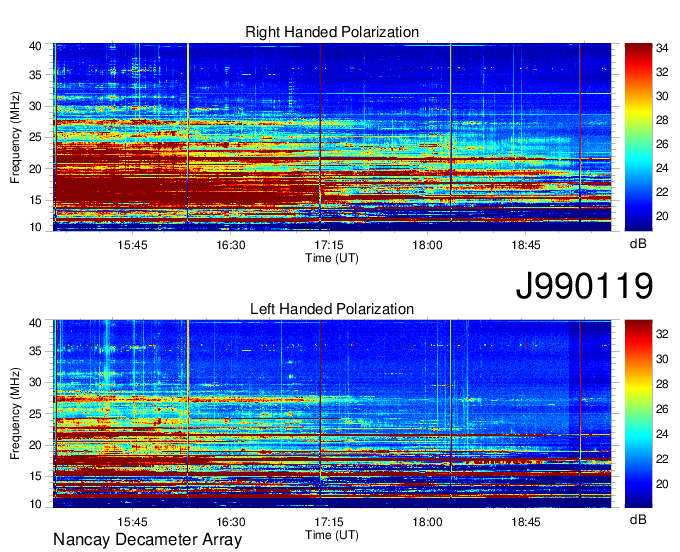Click the right-handed polarization spectrogram plot
This screenshot has width=680, height=552.
332,137
